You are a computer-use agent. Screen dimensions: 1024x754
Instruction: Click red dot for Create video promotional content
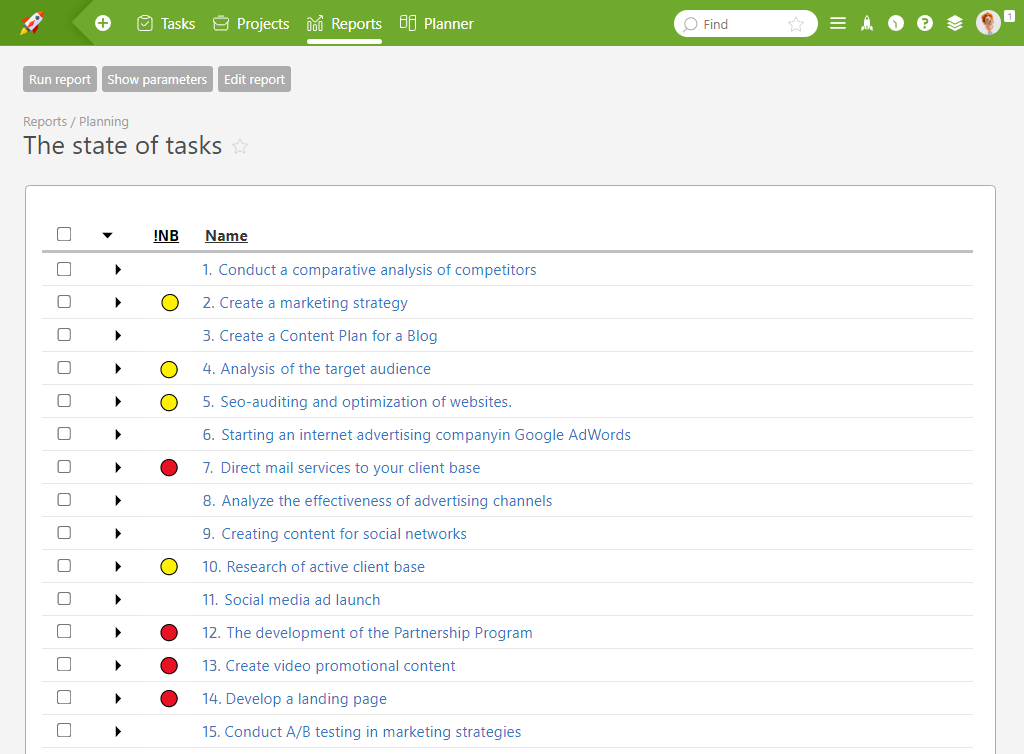(169, 665)
